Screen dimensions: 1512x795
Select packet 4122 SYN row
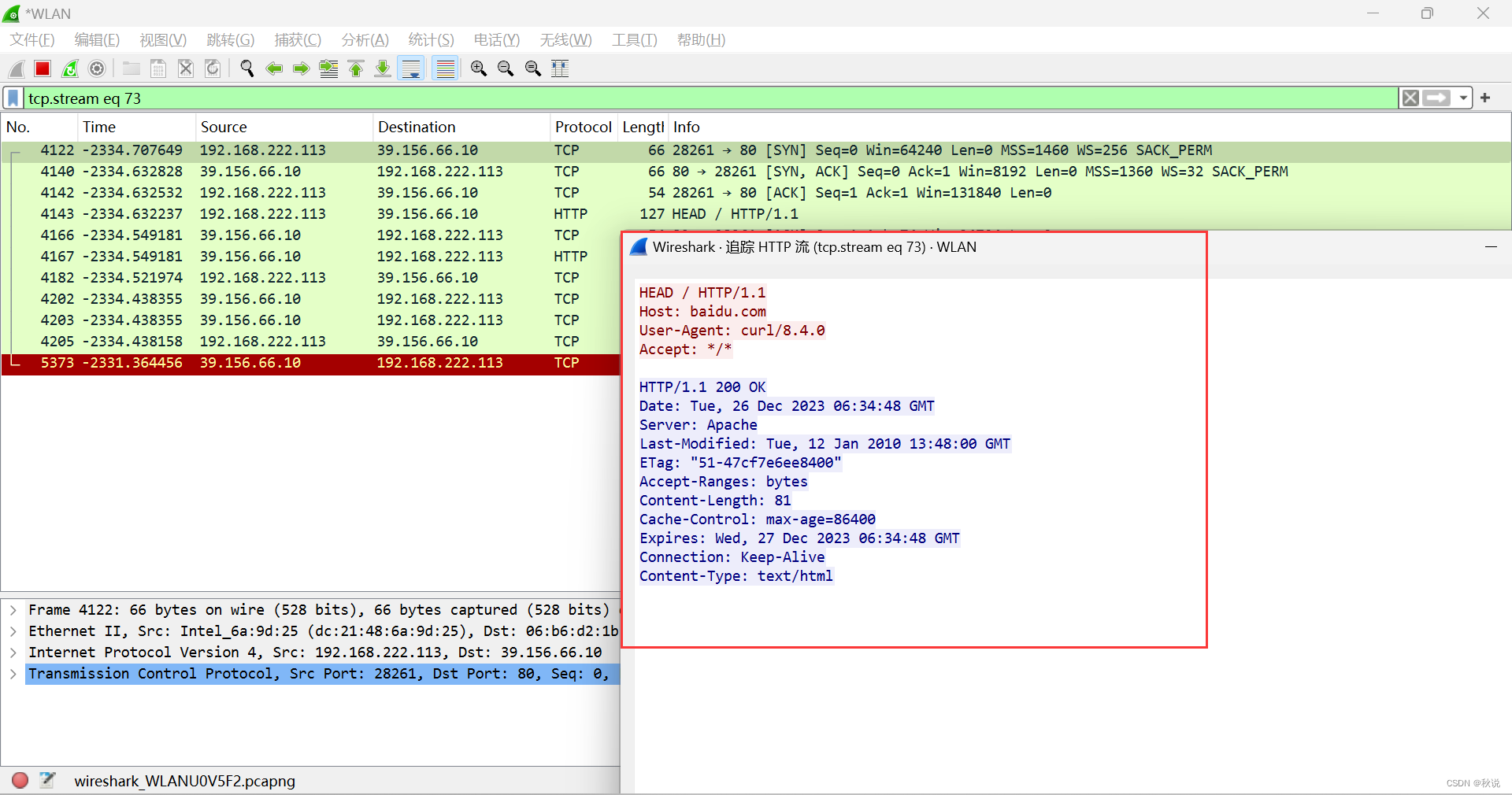click(756, 150)
